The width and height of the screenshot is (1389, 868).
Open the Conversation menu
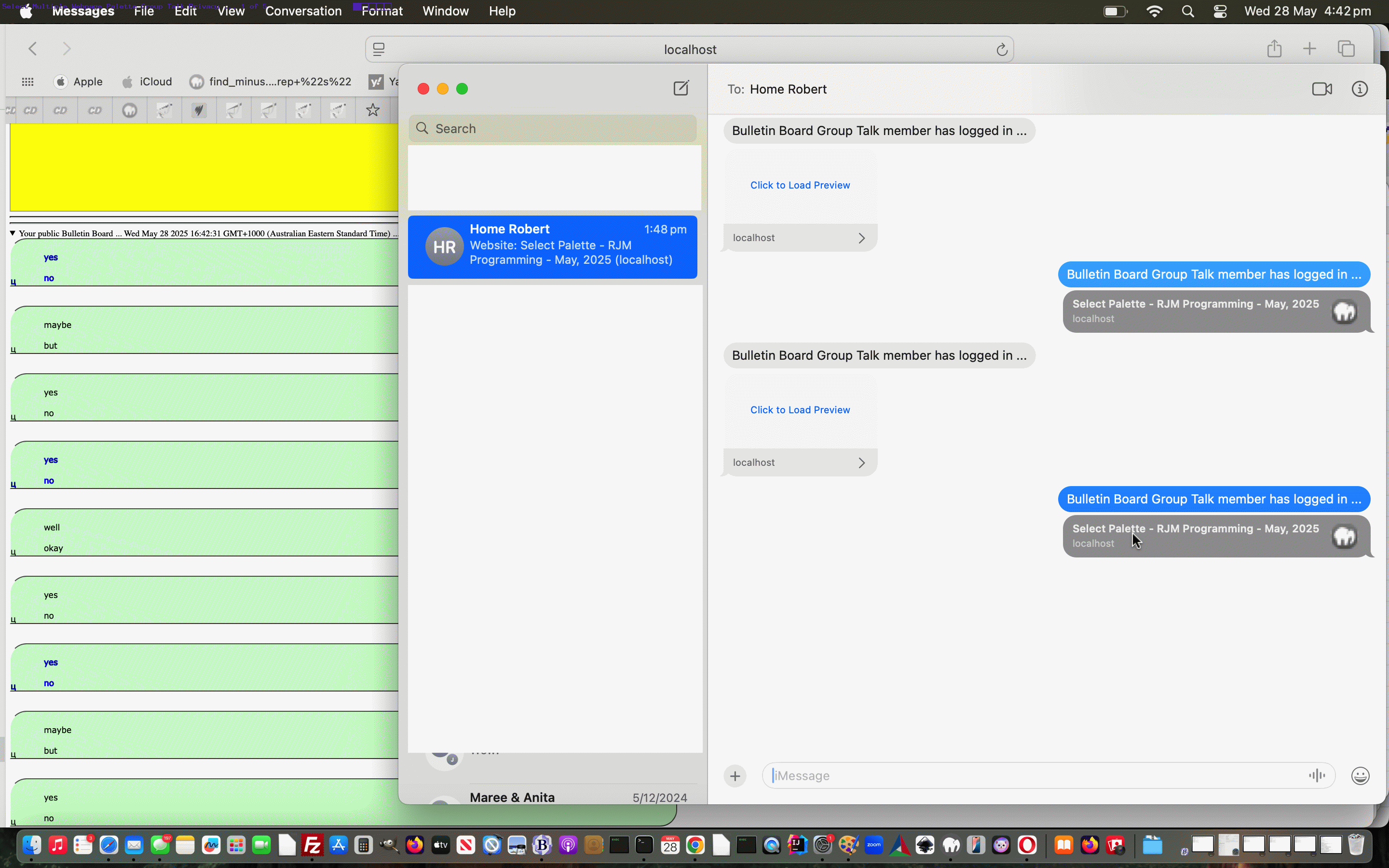click(x=303, y=11)
